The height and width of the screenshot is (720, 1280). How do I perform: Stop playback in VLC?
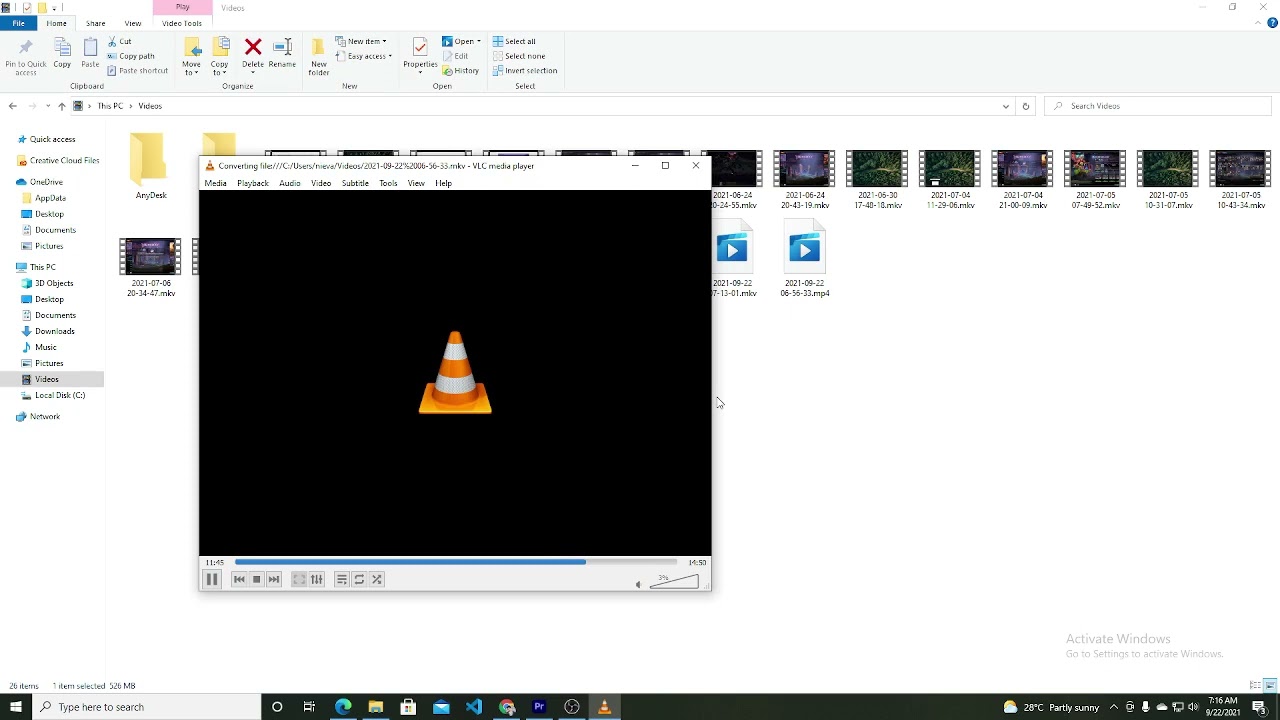[257, 580]
